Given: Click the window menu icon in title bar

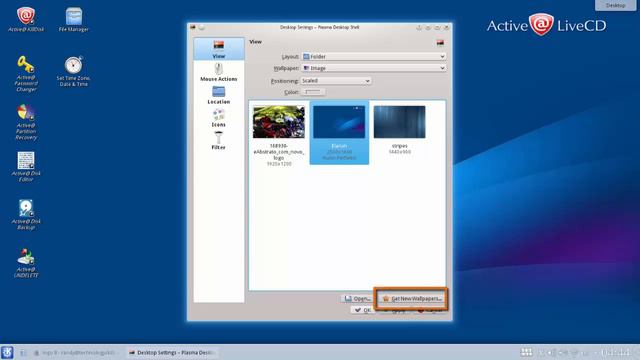Looking at the screenshot, I should (193, 27).
